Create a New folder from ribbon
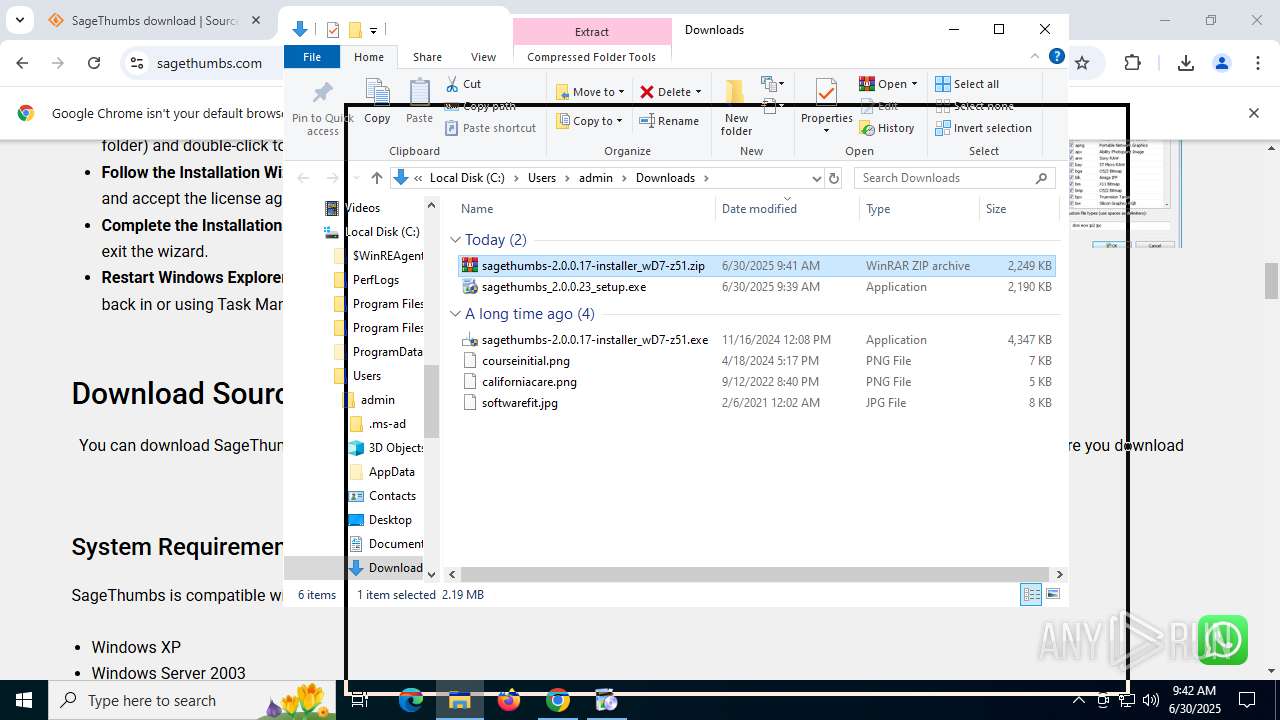1280x720 pixels. click(736, 108)
